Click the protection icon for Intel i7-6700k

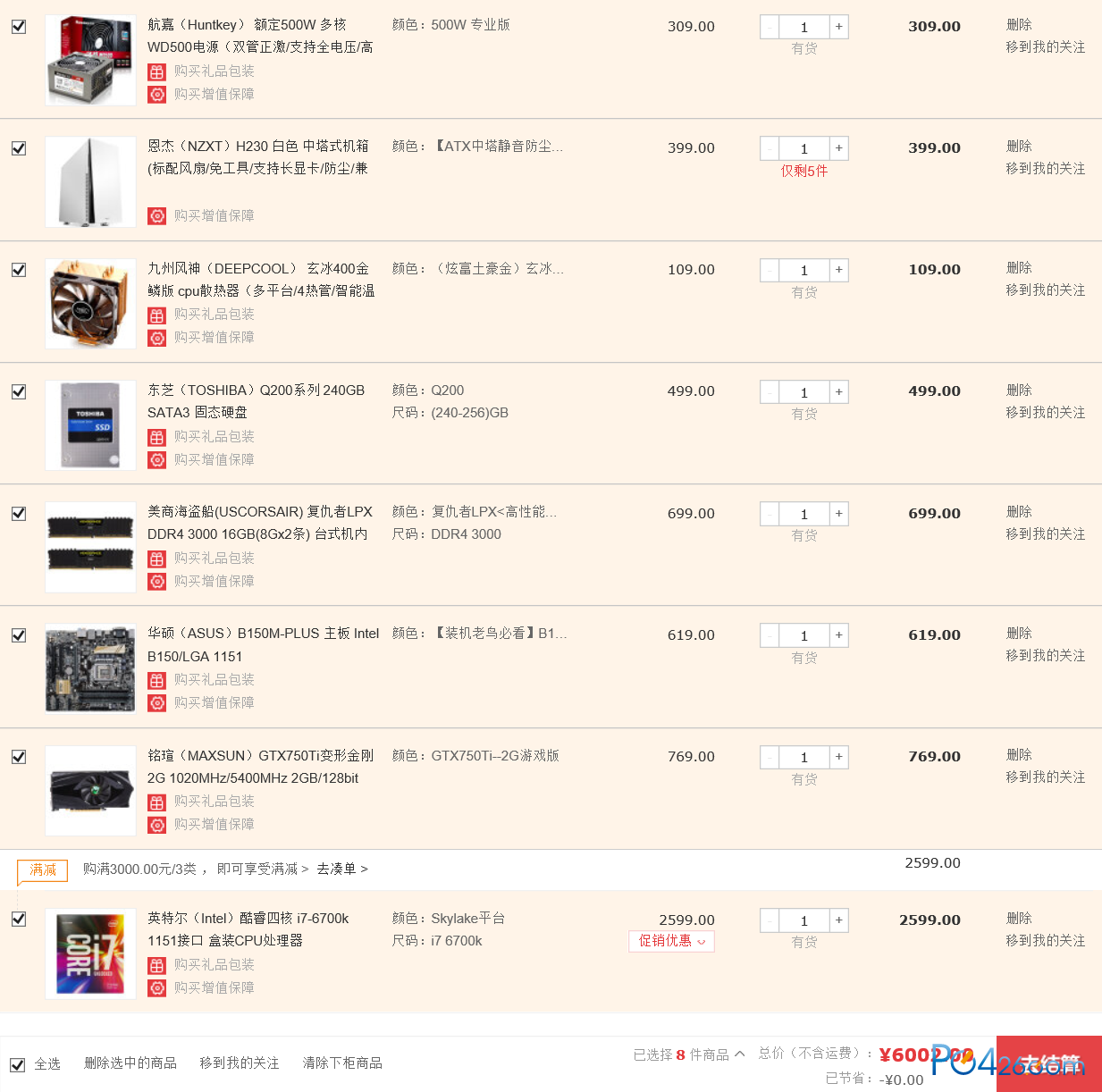[157, 987]
